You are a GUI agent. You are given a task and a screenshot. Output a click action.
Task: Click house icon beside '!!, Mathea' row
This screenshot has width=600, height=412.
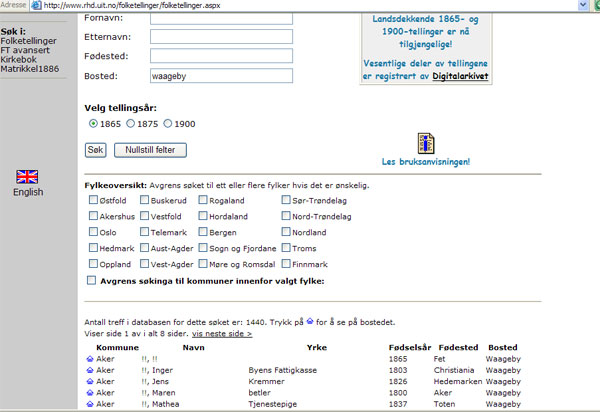pyautogui.click(x=90, y=404)
